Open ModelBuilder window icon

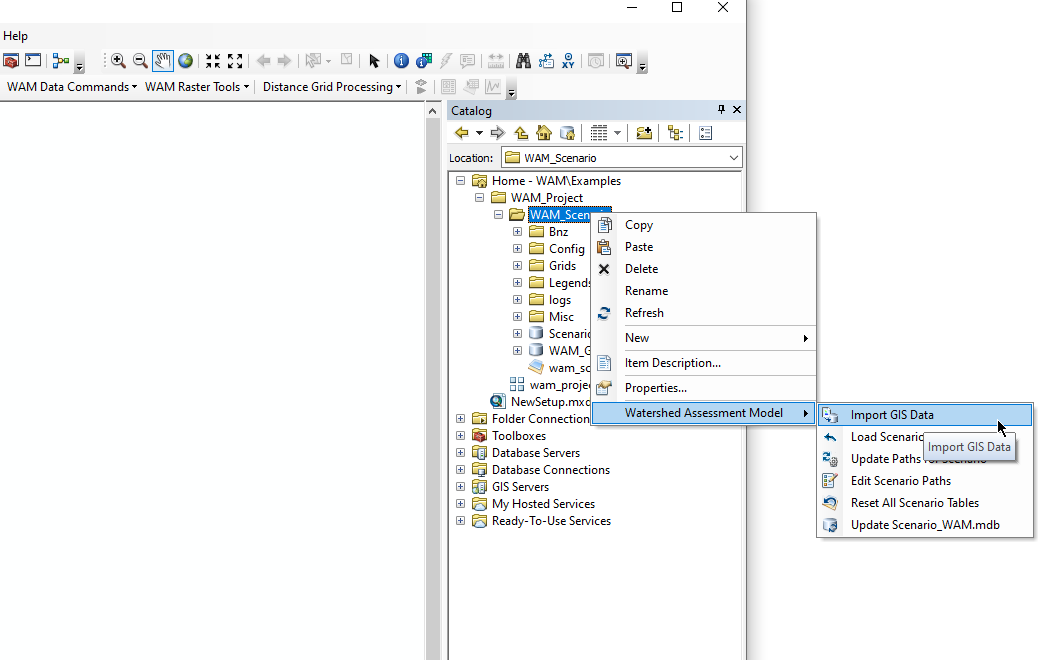click(61, 61)
